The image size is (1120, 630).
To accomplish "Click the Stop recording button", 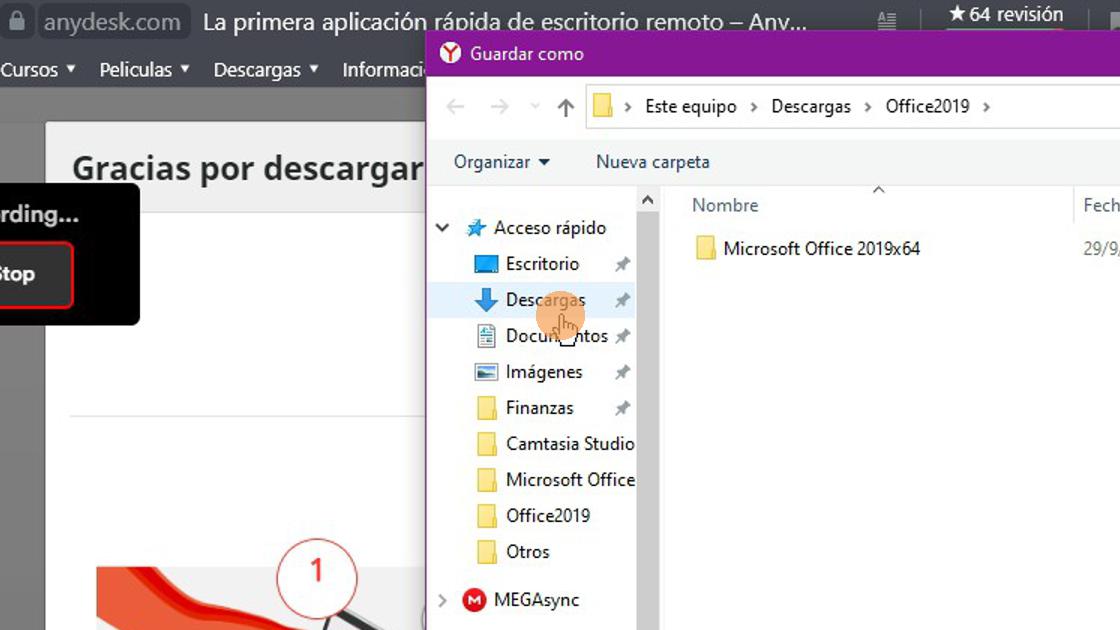I will (x=34, y=274).
